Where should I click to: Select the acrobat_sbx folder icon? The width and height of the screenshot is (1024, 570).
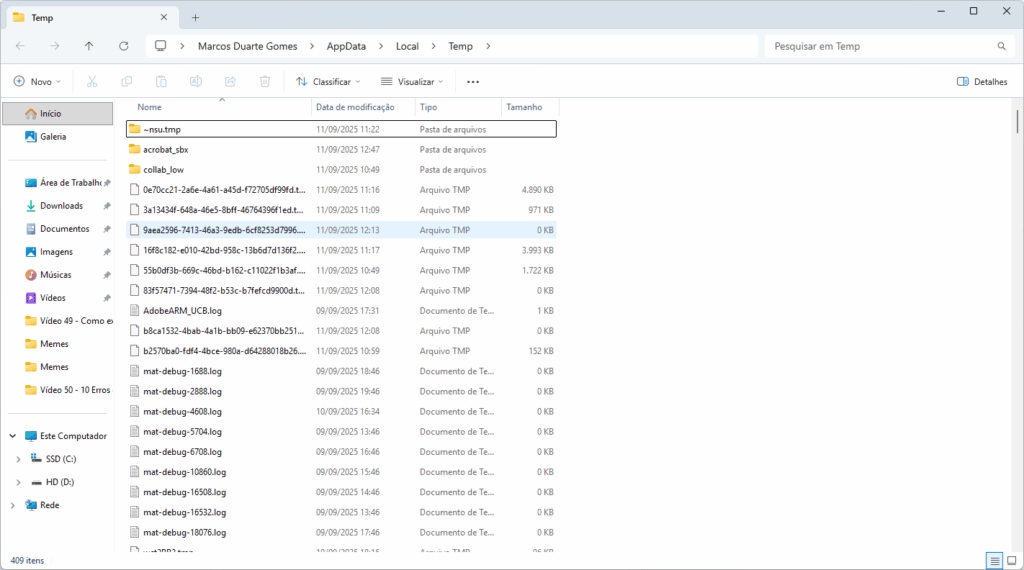[x=135, y=149]
